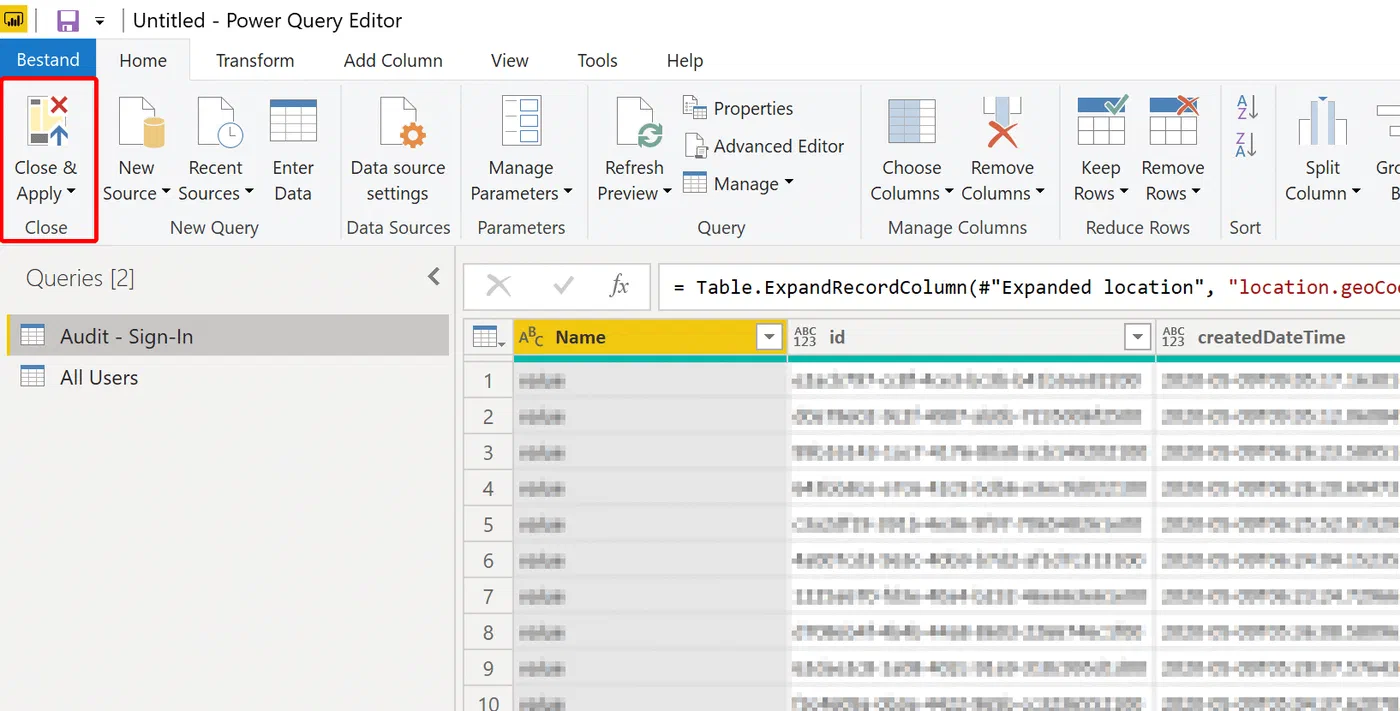1400x711 pixels.
Task: Select the Audit - Sign-In query
Action: pos(228,336)
